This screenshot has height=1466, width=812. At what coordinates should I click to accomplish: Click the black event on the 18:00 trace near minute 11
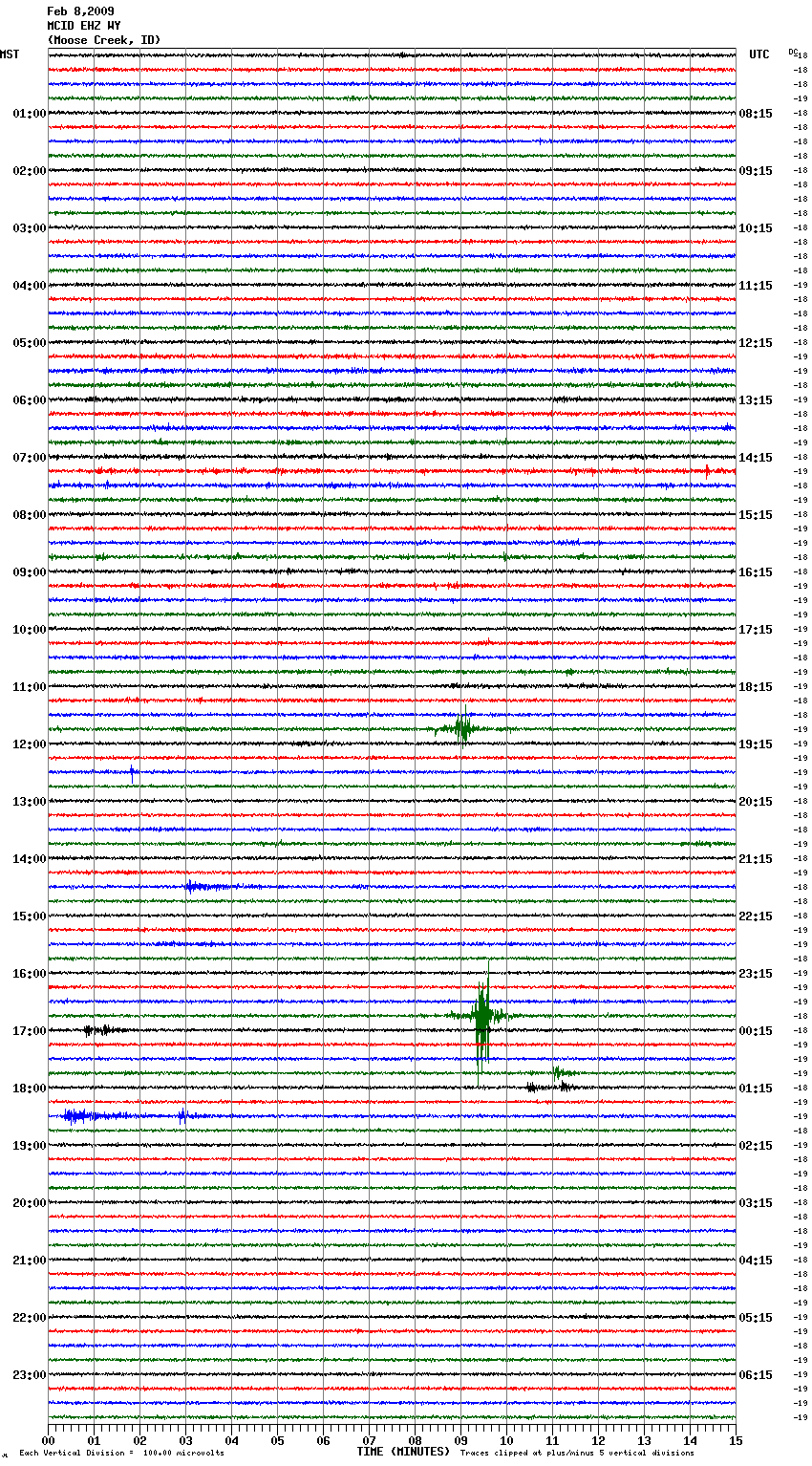551,1086
